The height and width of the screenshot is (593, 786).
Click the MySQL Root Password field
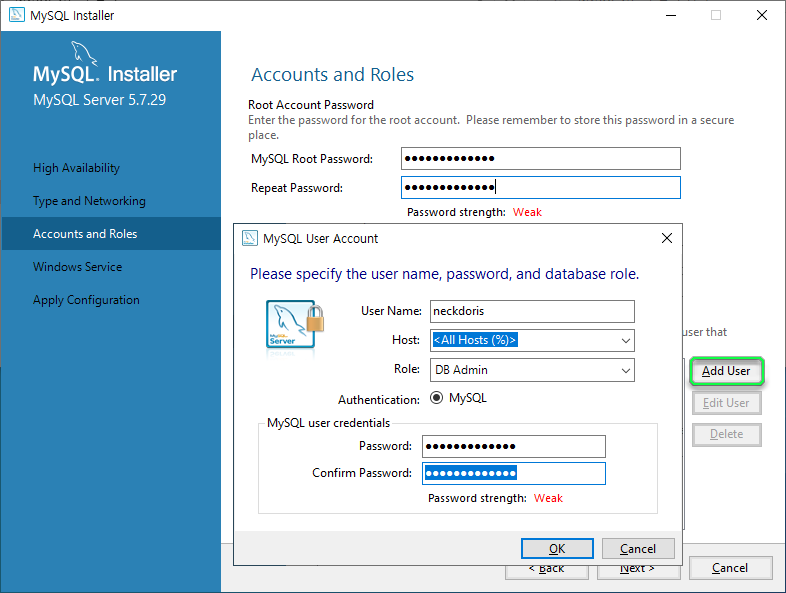point(540,158)
